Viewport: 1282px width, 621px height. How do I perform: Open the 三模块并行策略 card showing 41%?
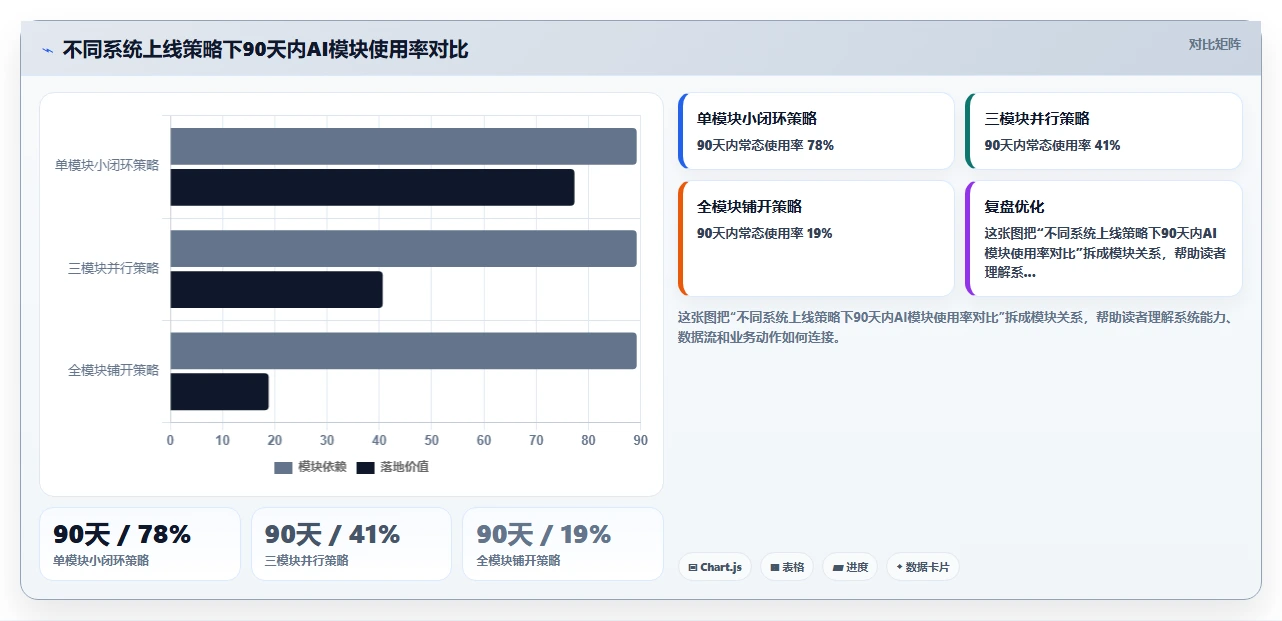coord(1104,131)
